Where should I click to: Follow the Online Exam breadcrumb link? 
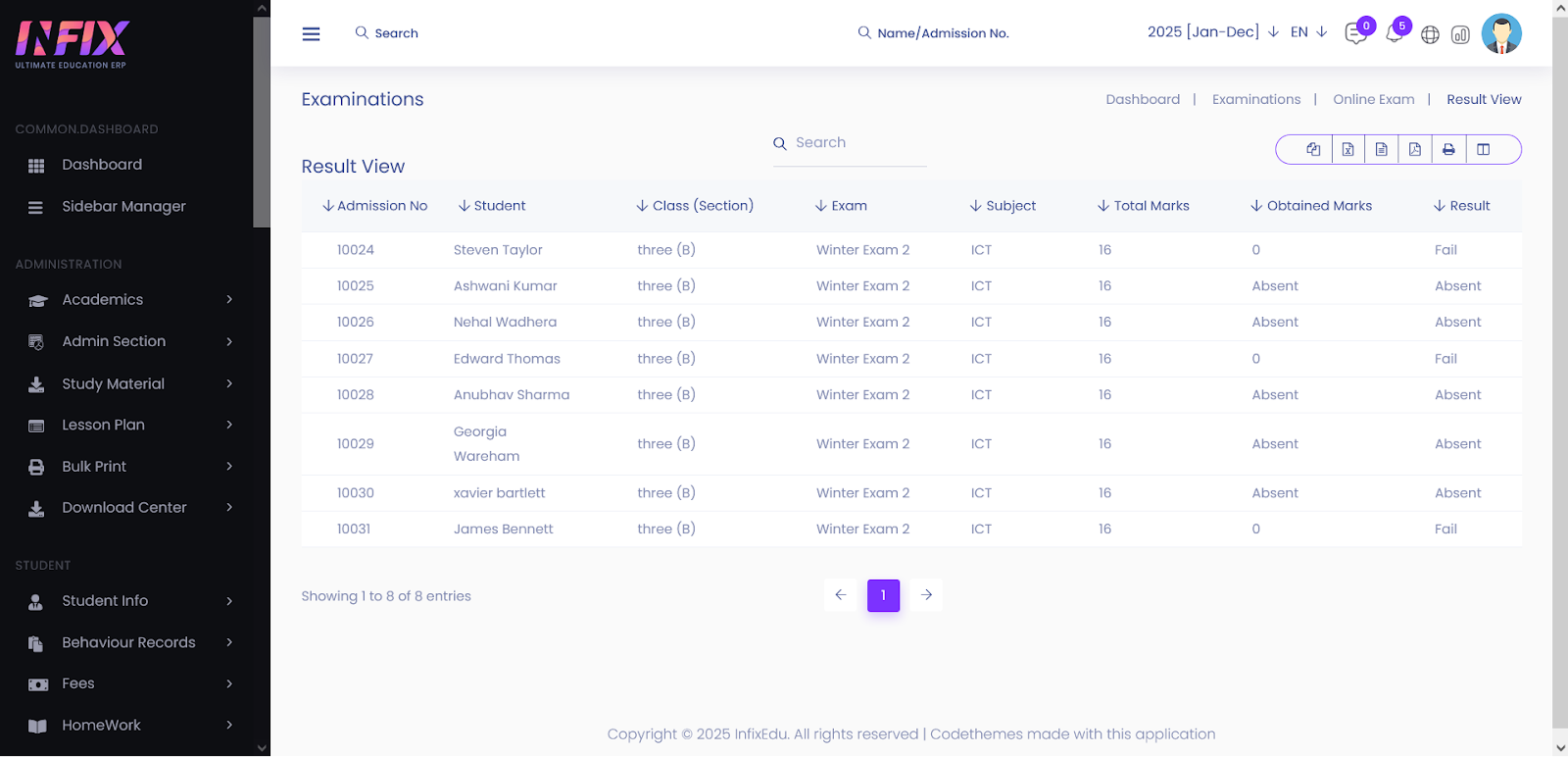click(x=1373, y=100)
